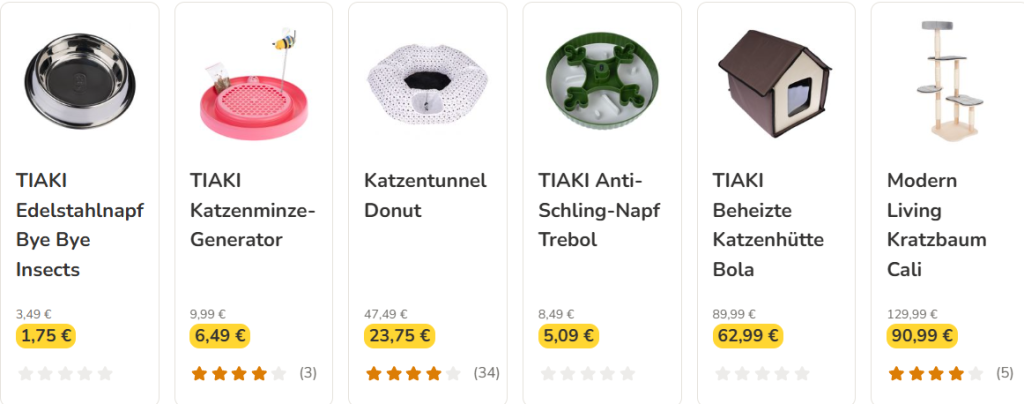Viewport: 1024px width, 404px height.
Task: Click the 90,99 € price badge
Action: 922,336
